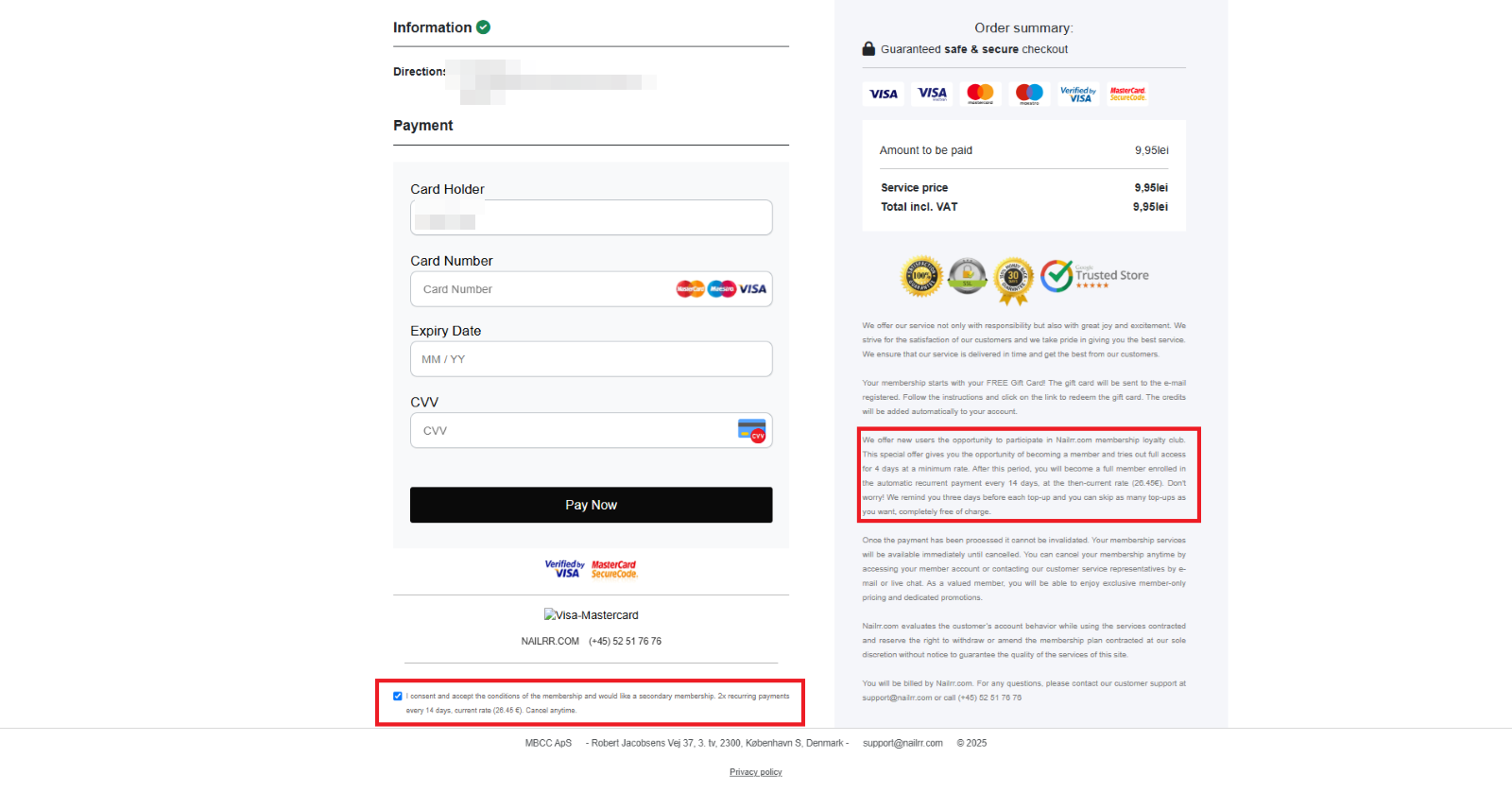This screenshot has width=1512, height=810.
Task: Click the SSL lock badge
Action: pyautogui.click(x=968, y=276)
